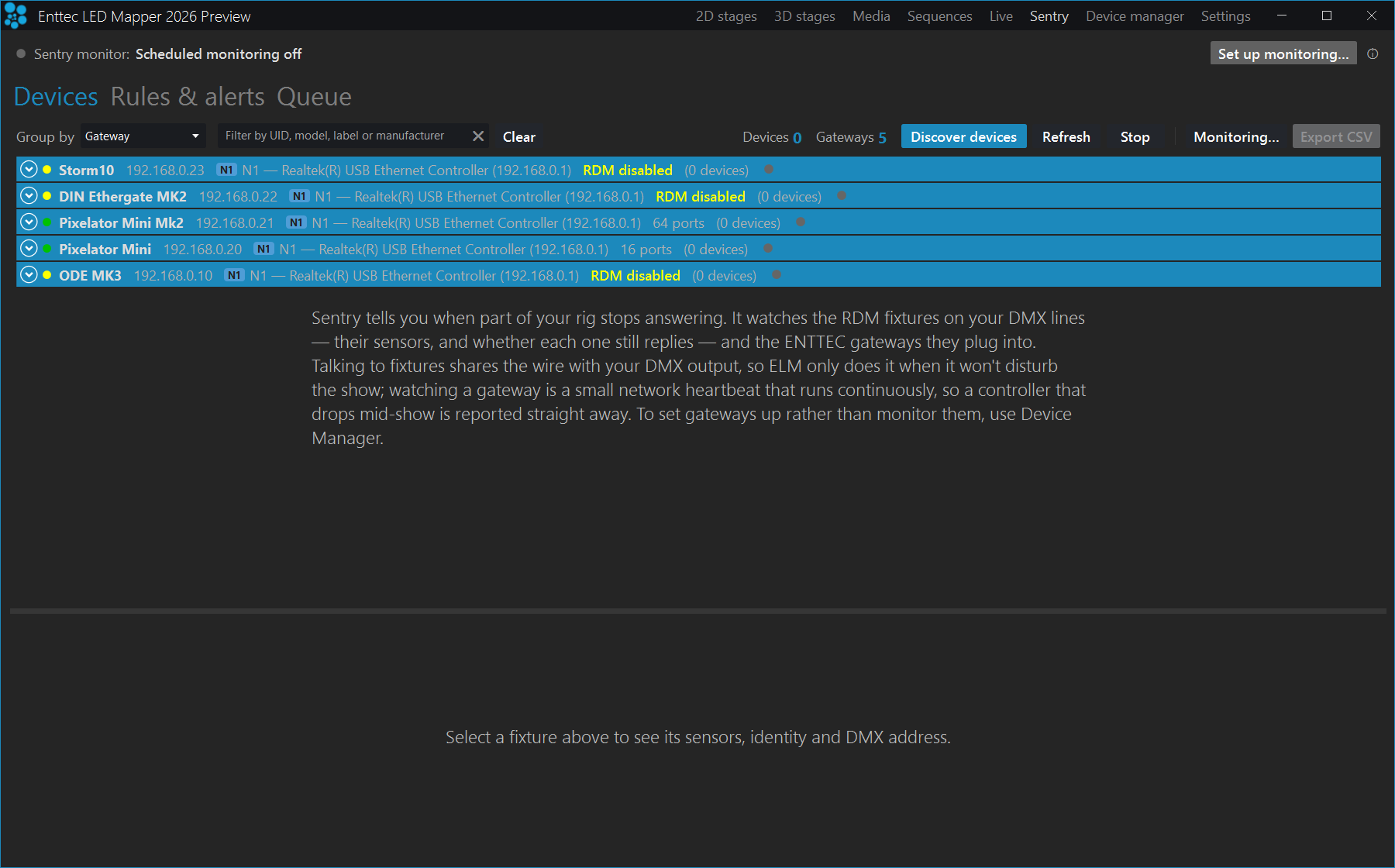
Task: Select the ODE MK3 device name
Action: click(90, 275)
